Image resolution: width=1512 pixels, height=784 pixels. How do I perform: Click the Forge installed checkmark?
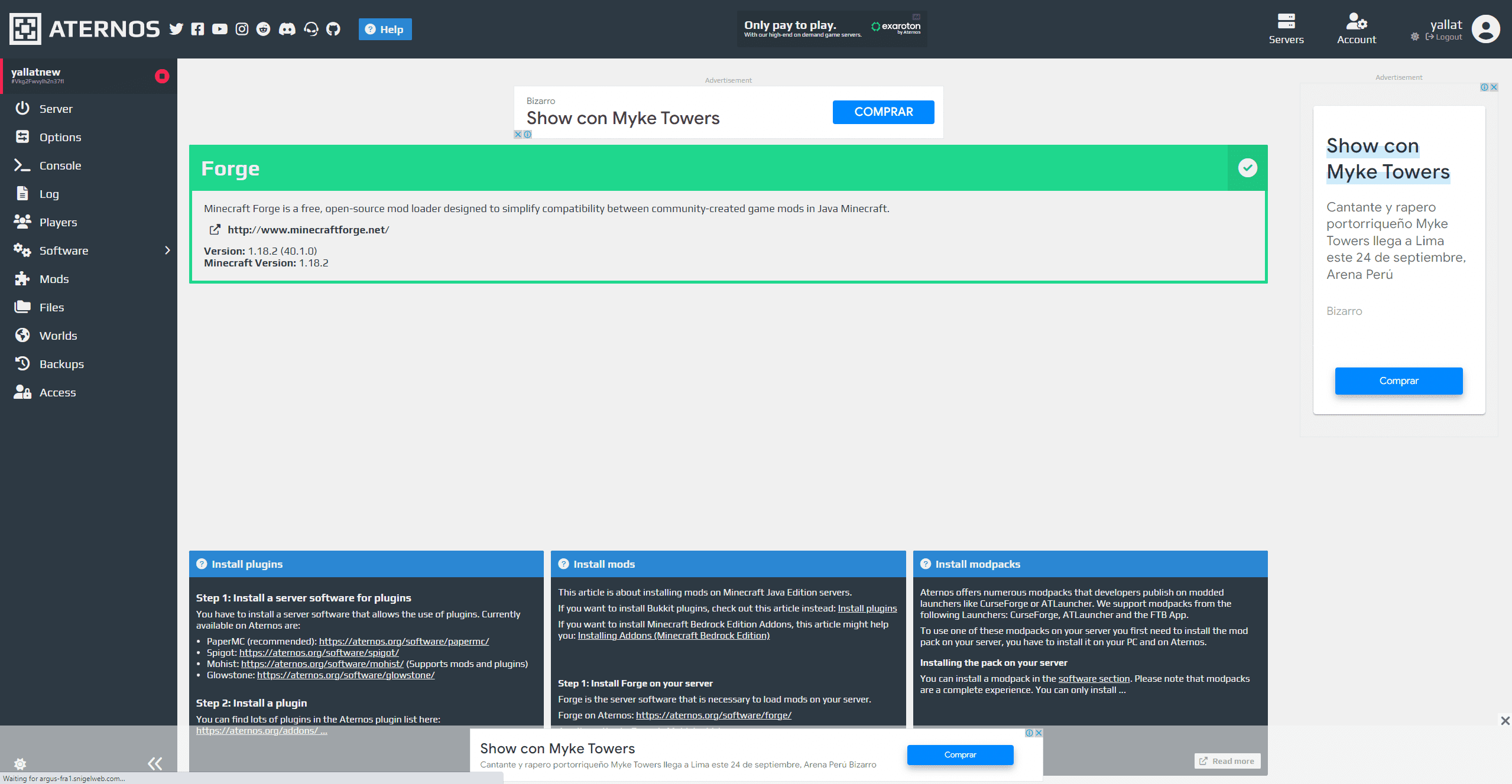[1247, 168]
